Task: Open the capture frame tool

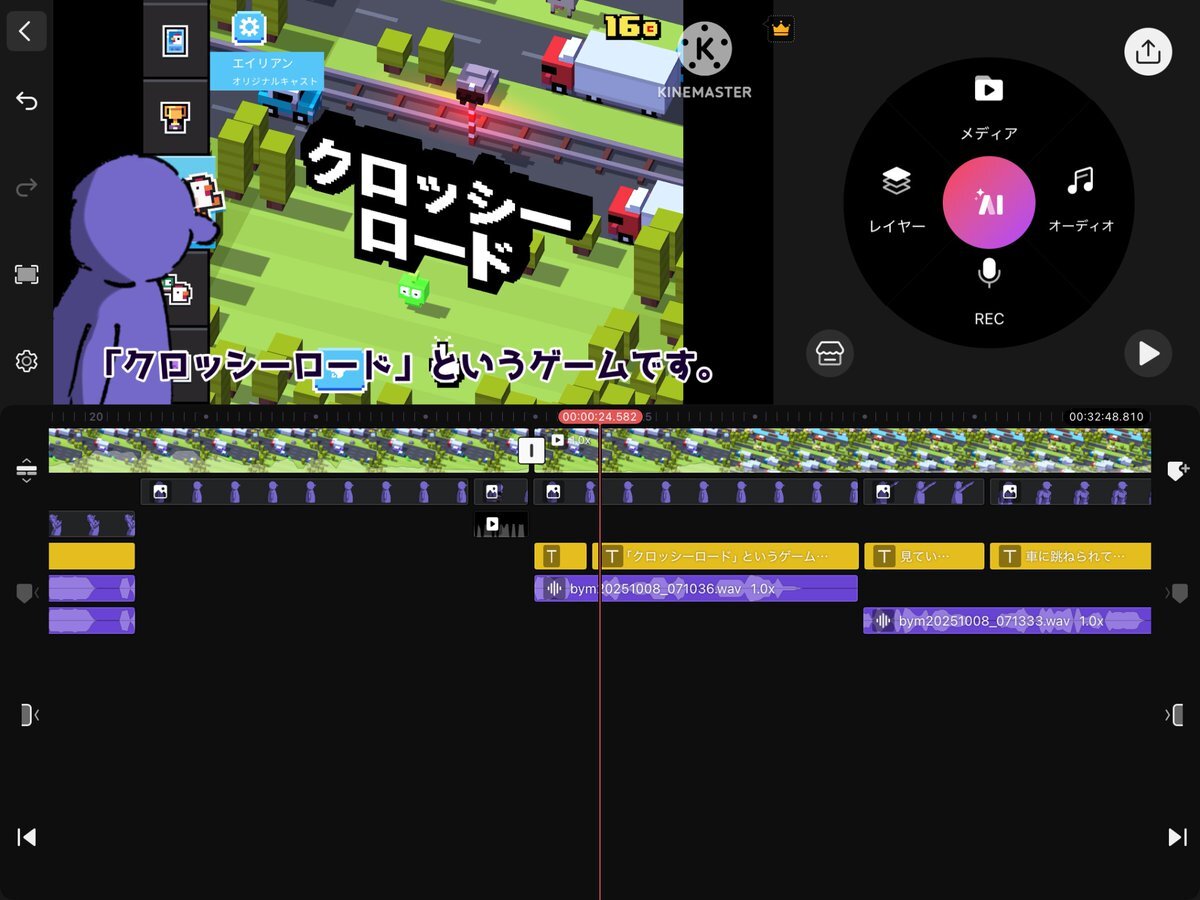Action: click(26, 274)
